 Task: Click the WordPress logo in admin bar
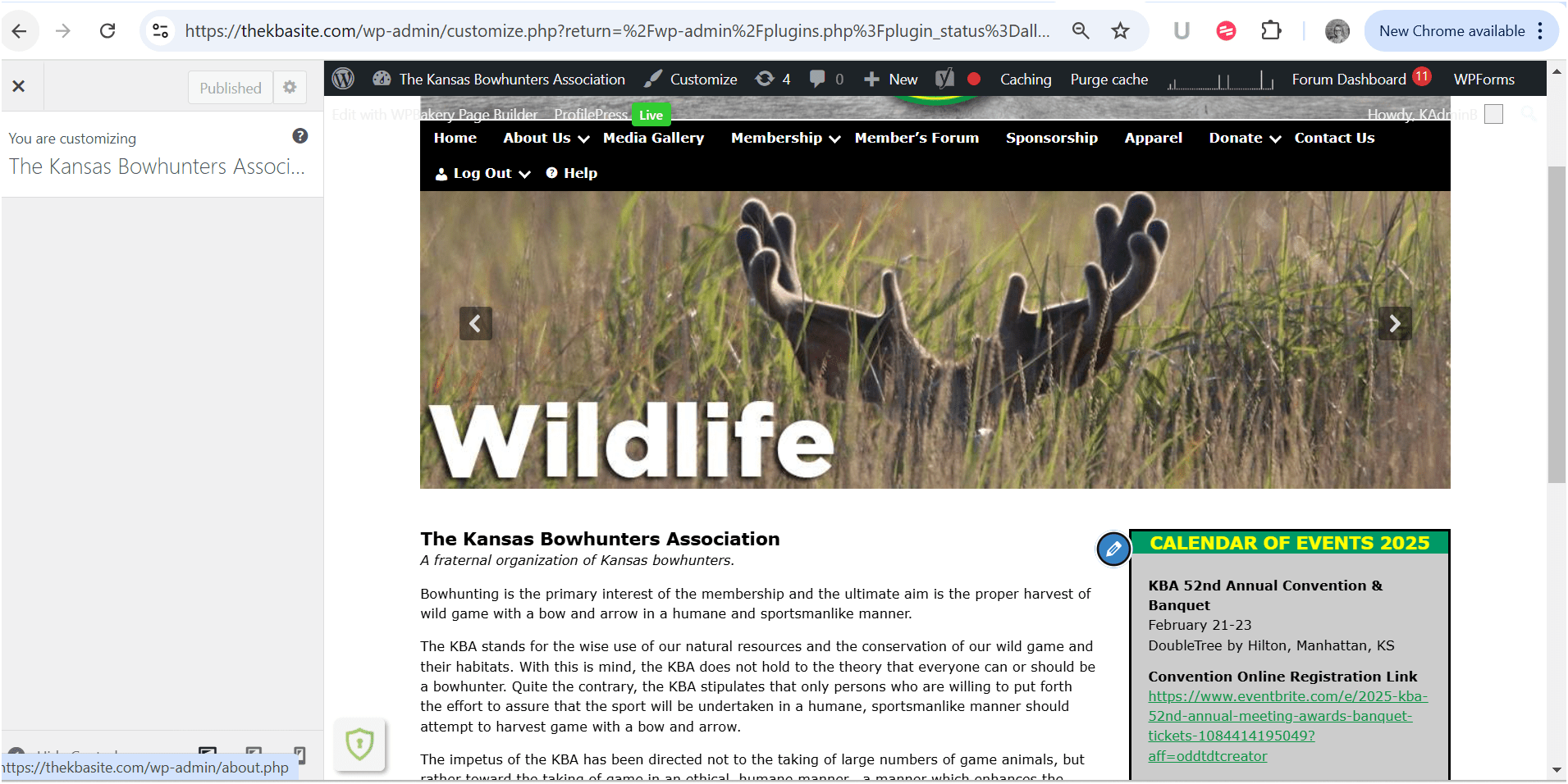343,79
